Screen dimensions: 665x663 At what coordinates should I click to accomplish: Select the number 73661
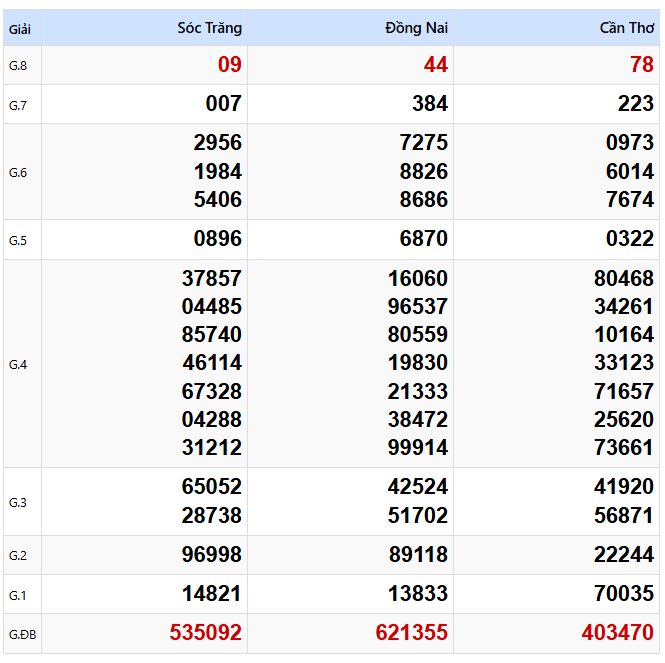click(x=624, y=448)
